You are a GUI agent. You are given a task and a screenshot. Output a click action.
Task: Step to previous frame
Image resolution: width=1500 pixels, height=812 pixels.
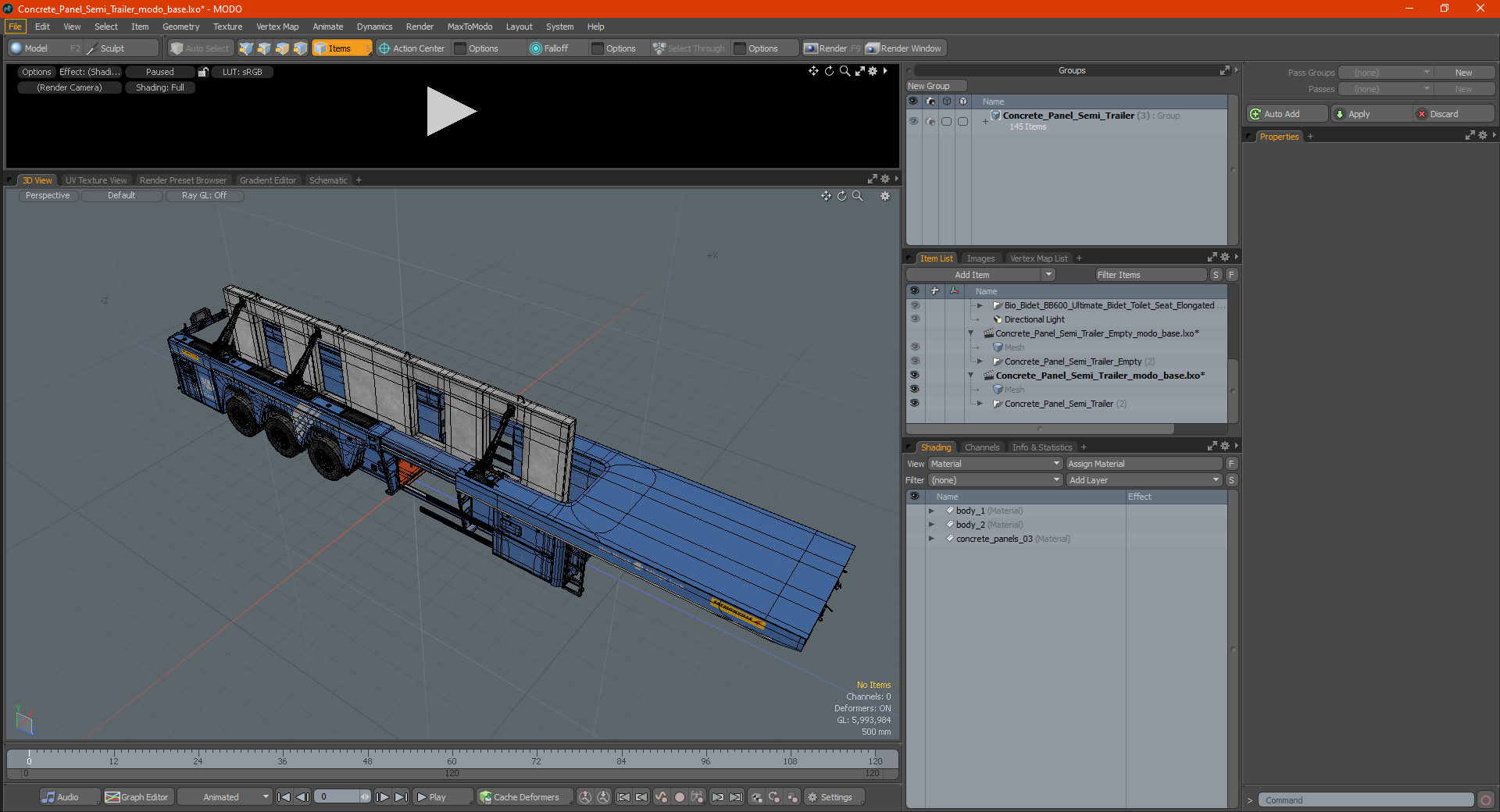[303, 797]
